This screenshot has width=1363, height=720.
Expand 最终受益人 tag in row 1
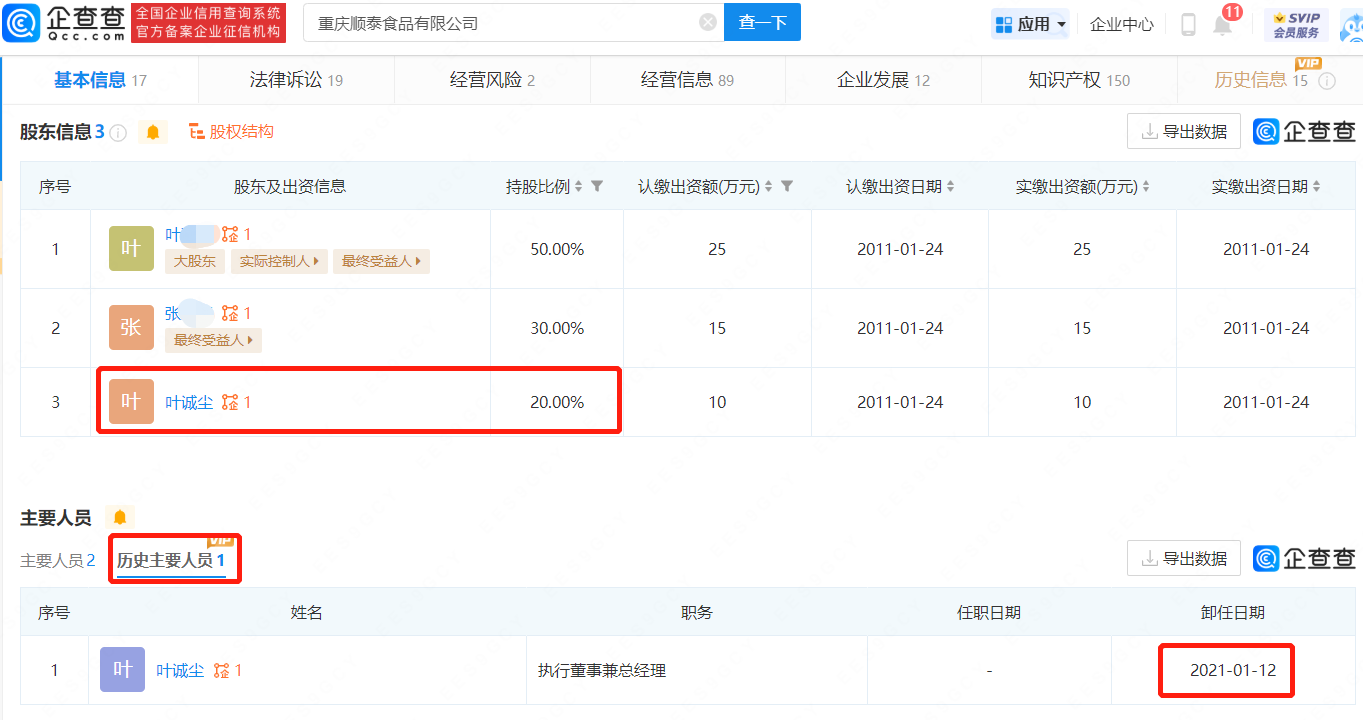[x=381, y=261]
